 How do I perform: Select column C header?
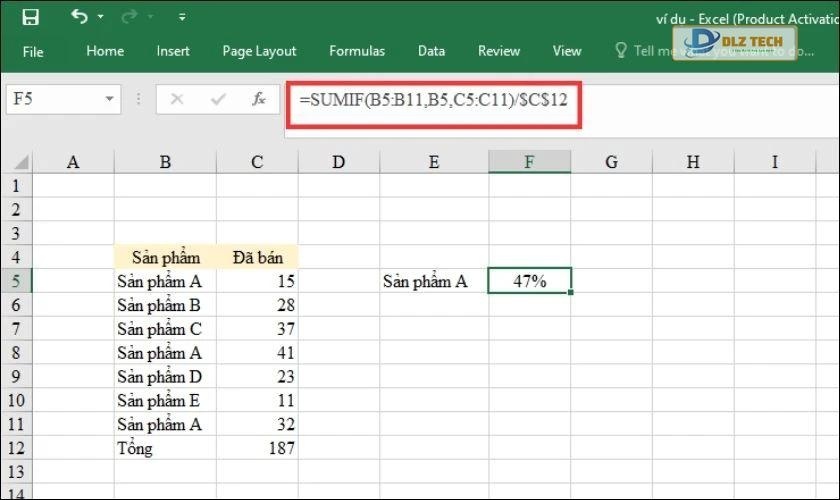click(x=257, y=162)
